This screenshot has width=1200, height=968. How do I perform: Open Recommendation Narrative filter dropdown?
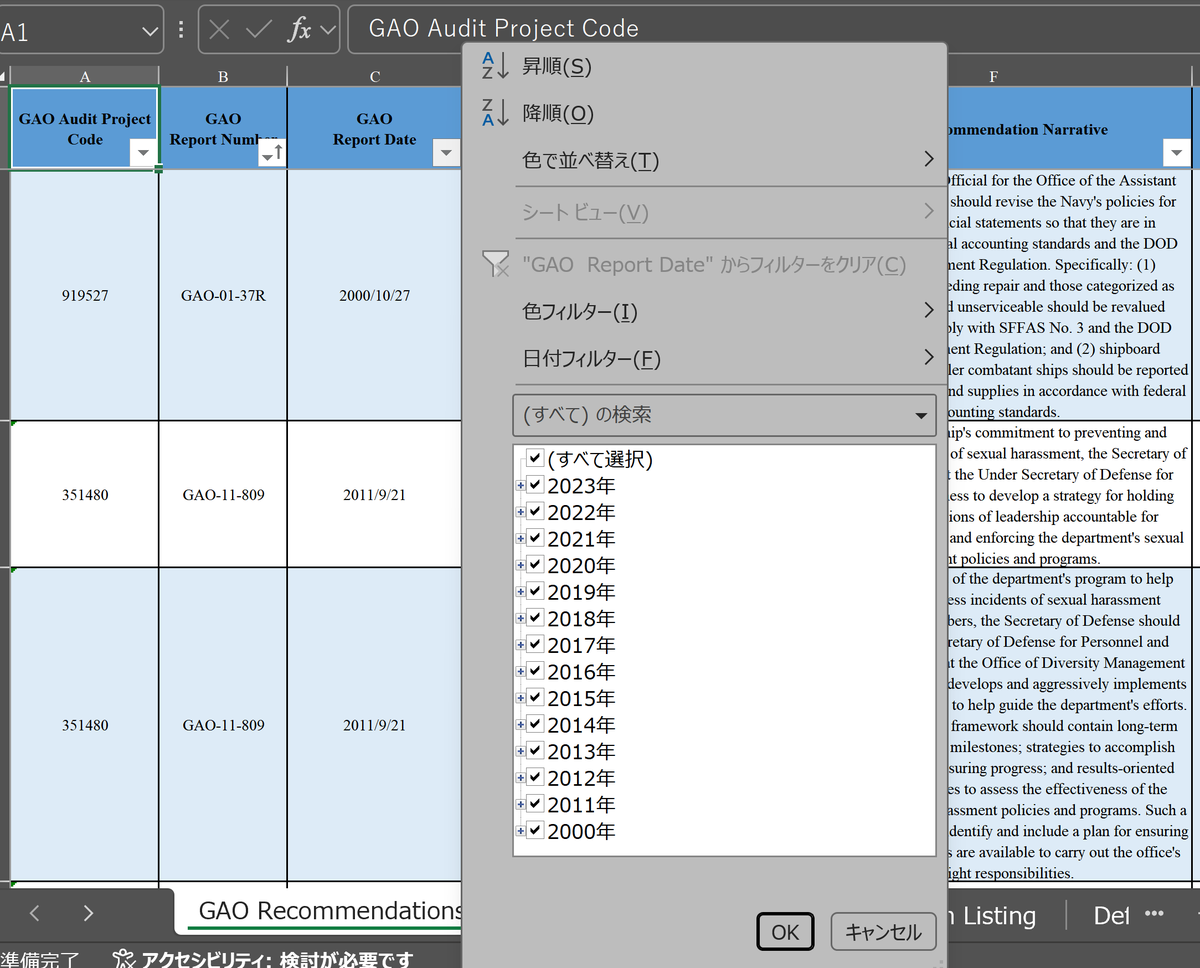pyautogui.click(x=1176, y=153)
